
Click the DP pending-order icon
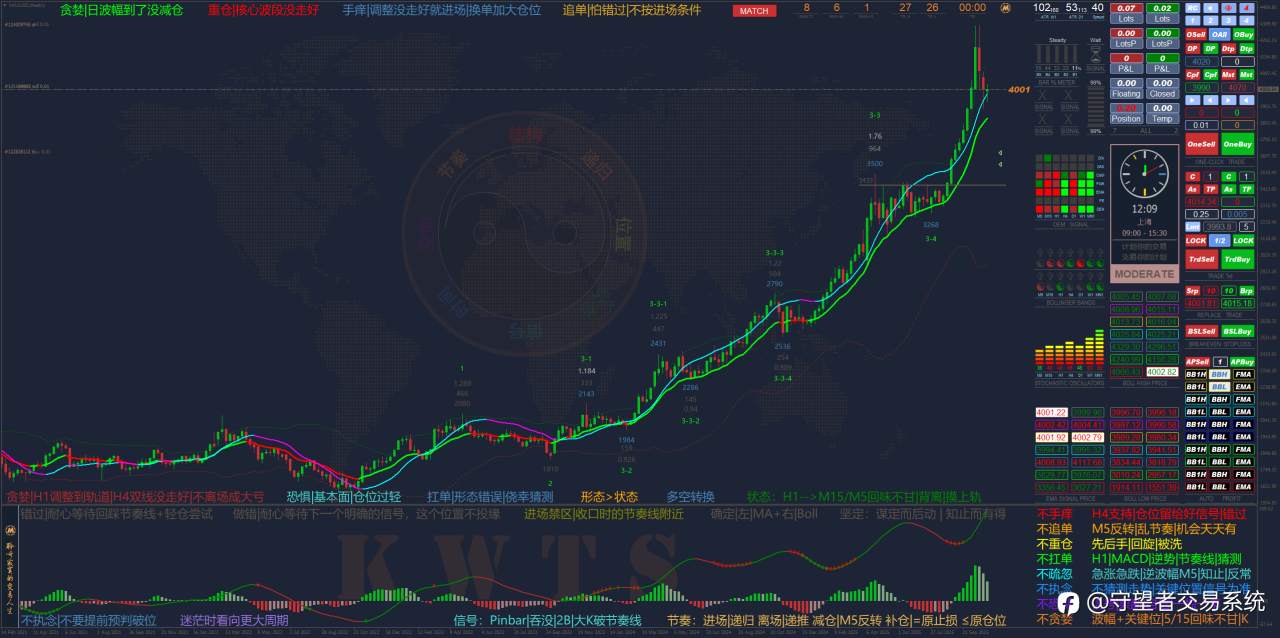tap(1192, 47)
